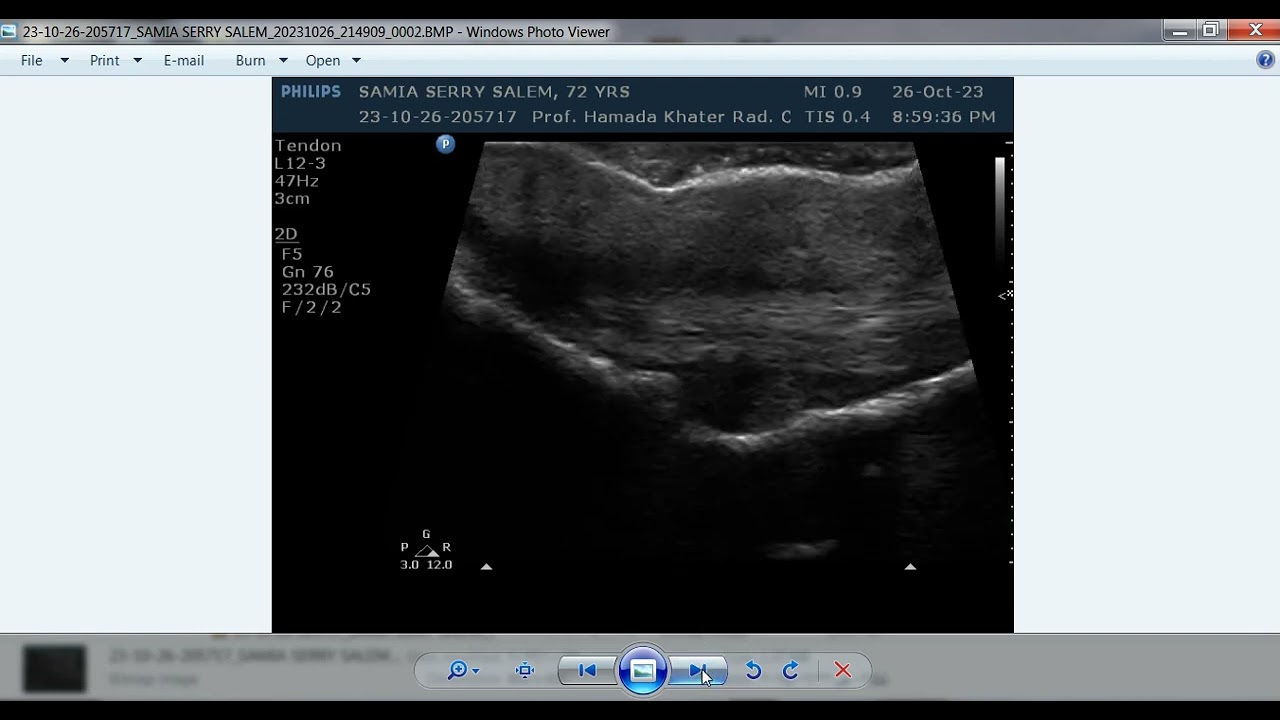Expand the File menu dropdown arrow
The height and width of the screenshot is (720, 1280).
pyautogui.click(x=64, y=60)
